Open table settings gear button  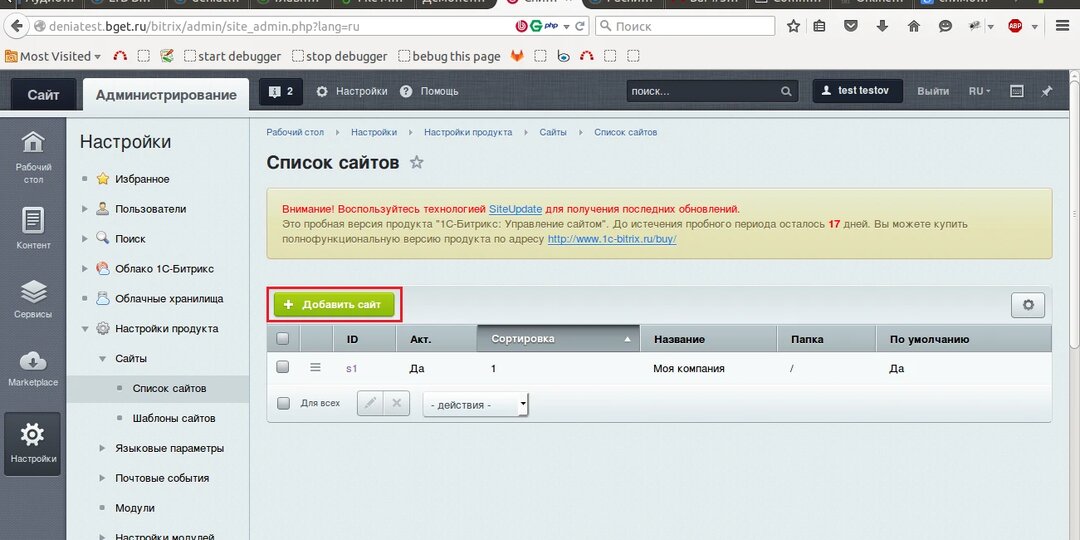click(x=1028, y=305)
